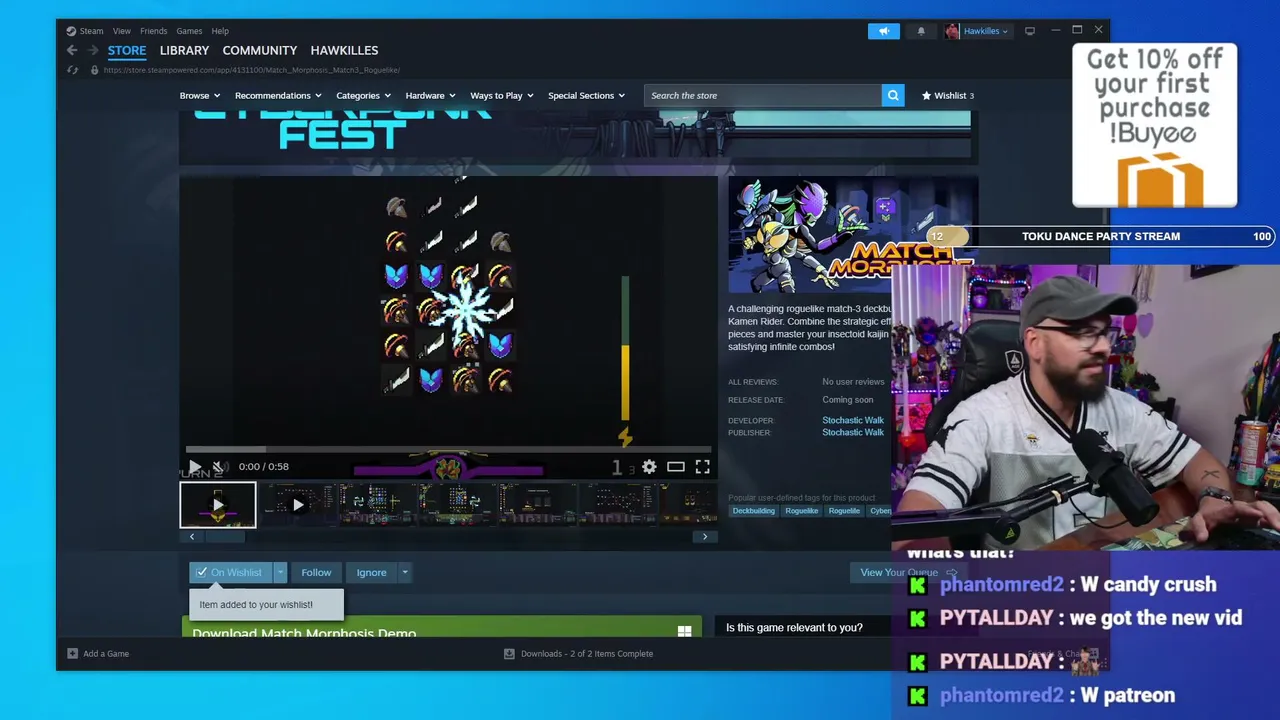1280x720 pixels.
Task: Open the Stochastic Walk publisher link
Action: tap(853, 433)
